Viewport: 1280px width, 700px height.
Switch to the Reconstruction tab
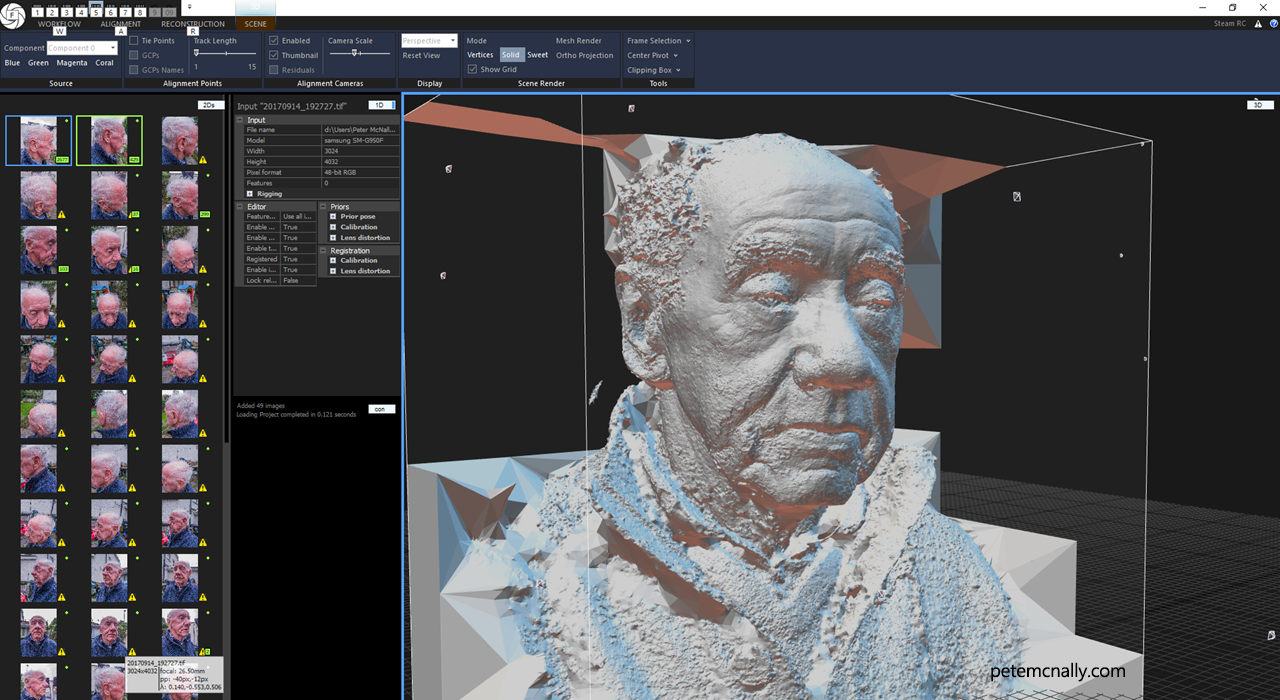click(x=193, y=24)
